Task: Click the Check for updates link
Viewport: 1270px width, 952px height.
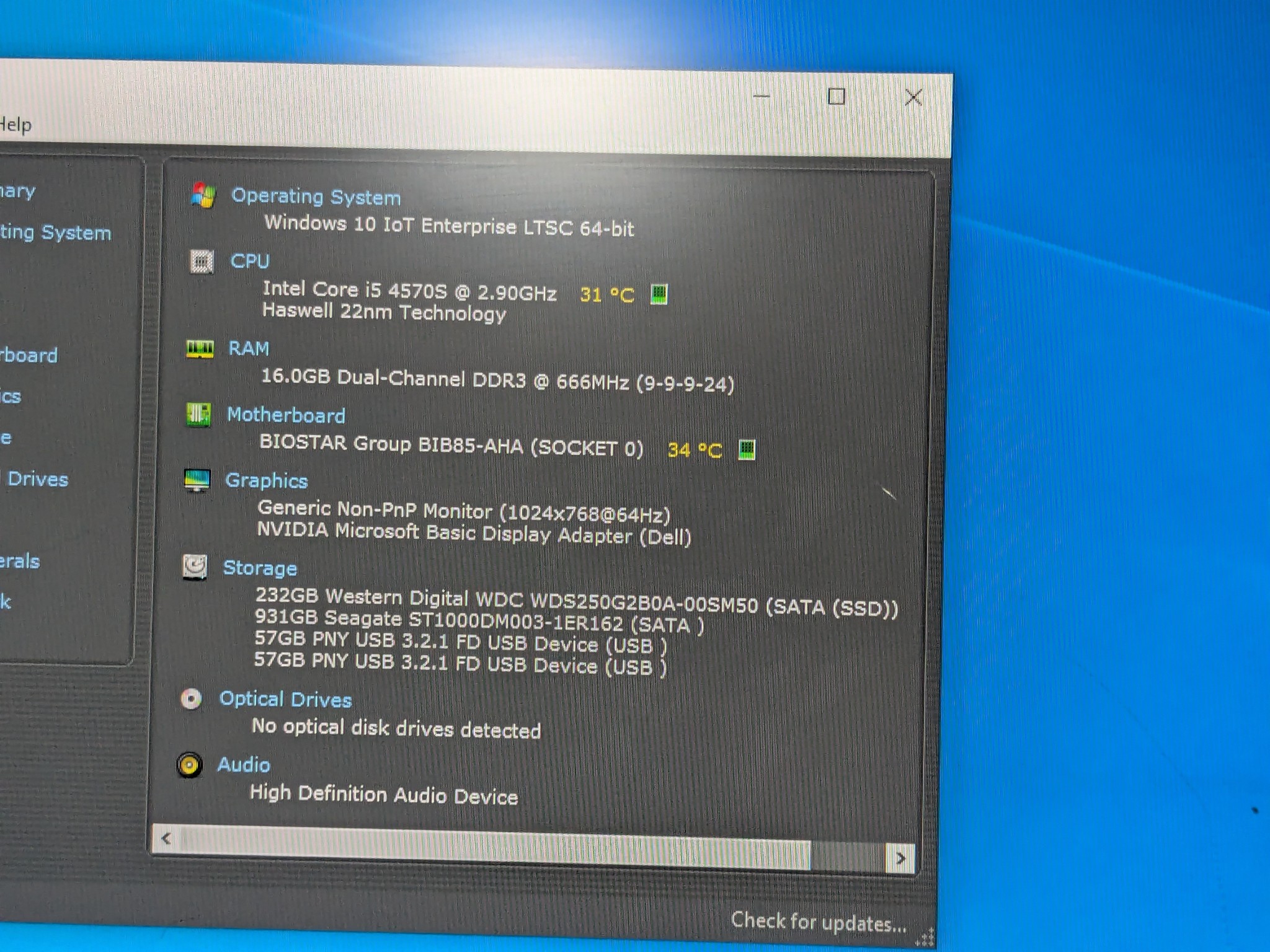Action: tap(819, 923)
